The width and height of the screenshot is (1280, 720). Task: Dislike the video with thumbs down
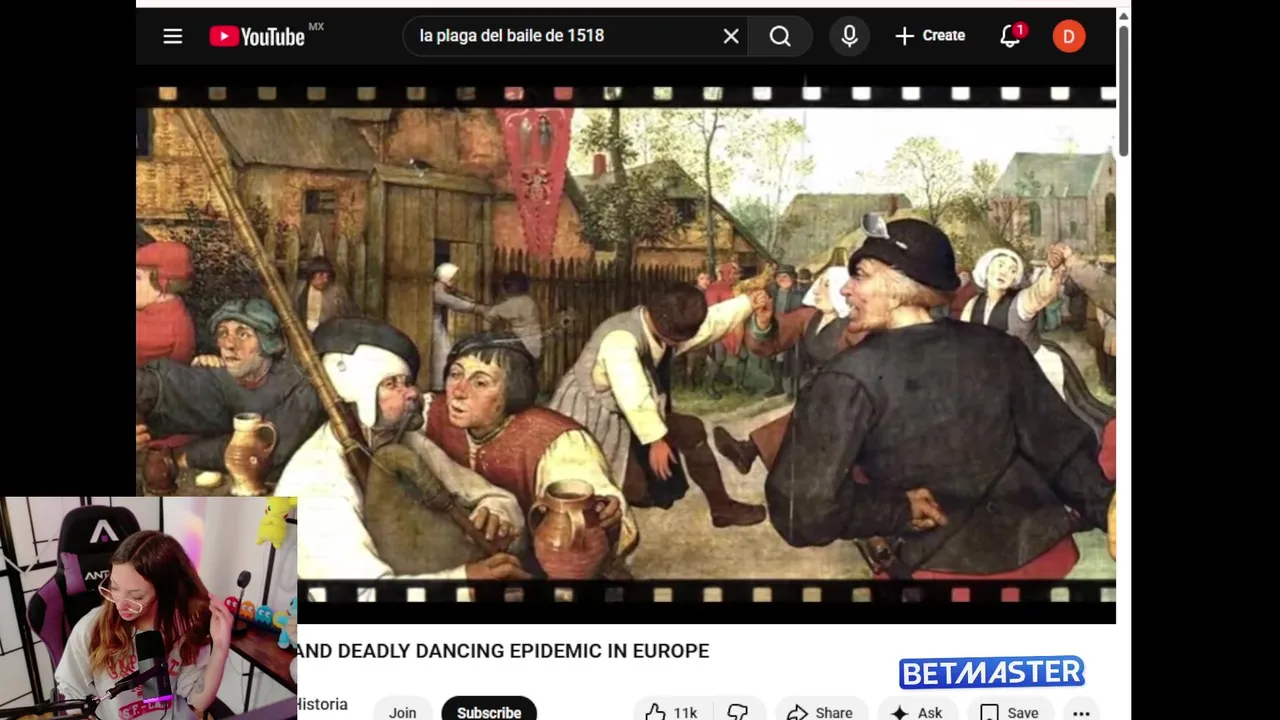(738, 712)
